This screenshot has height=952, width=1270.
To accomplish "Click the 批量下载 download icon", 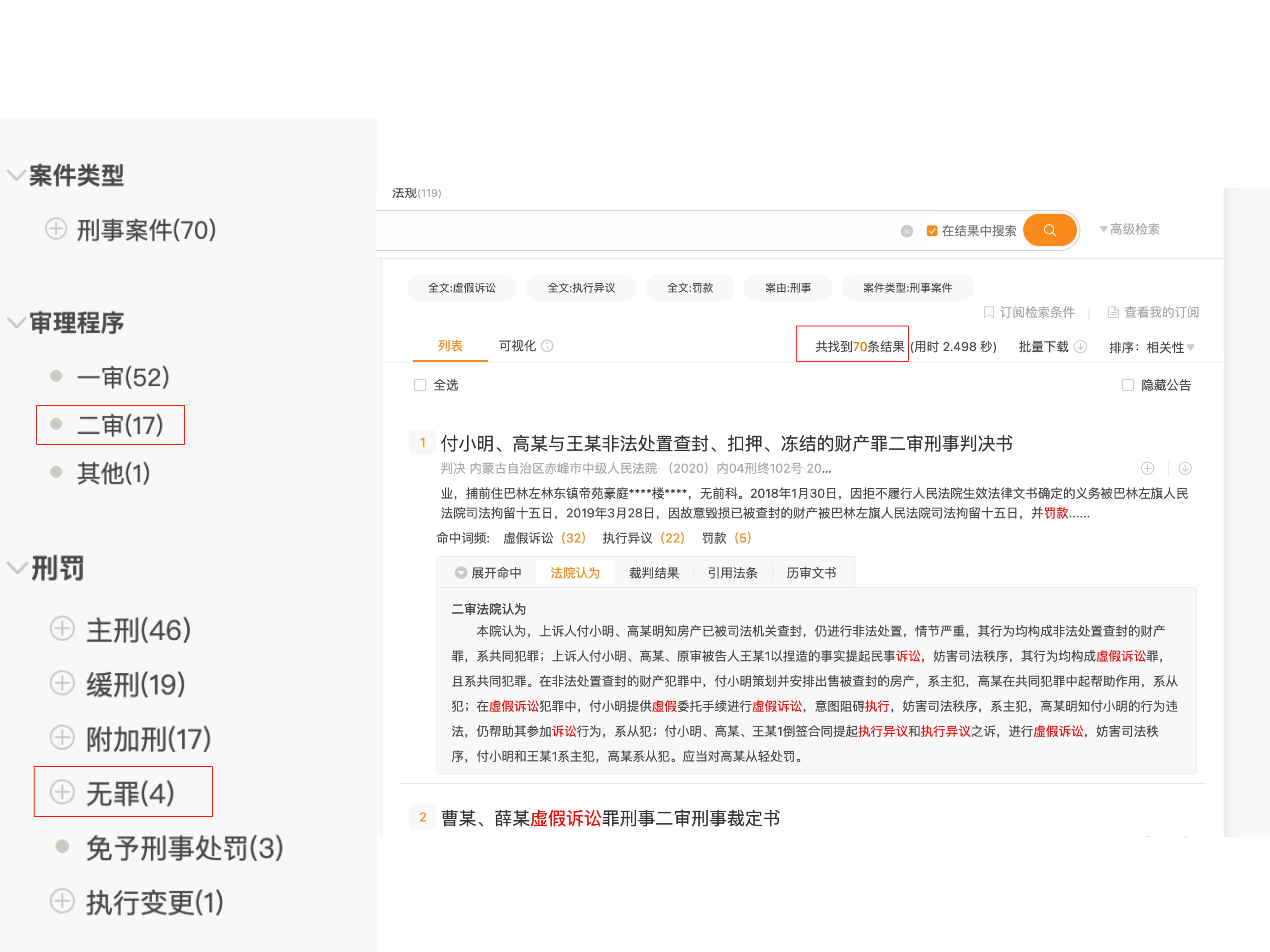I will point(1080,346).
